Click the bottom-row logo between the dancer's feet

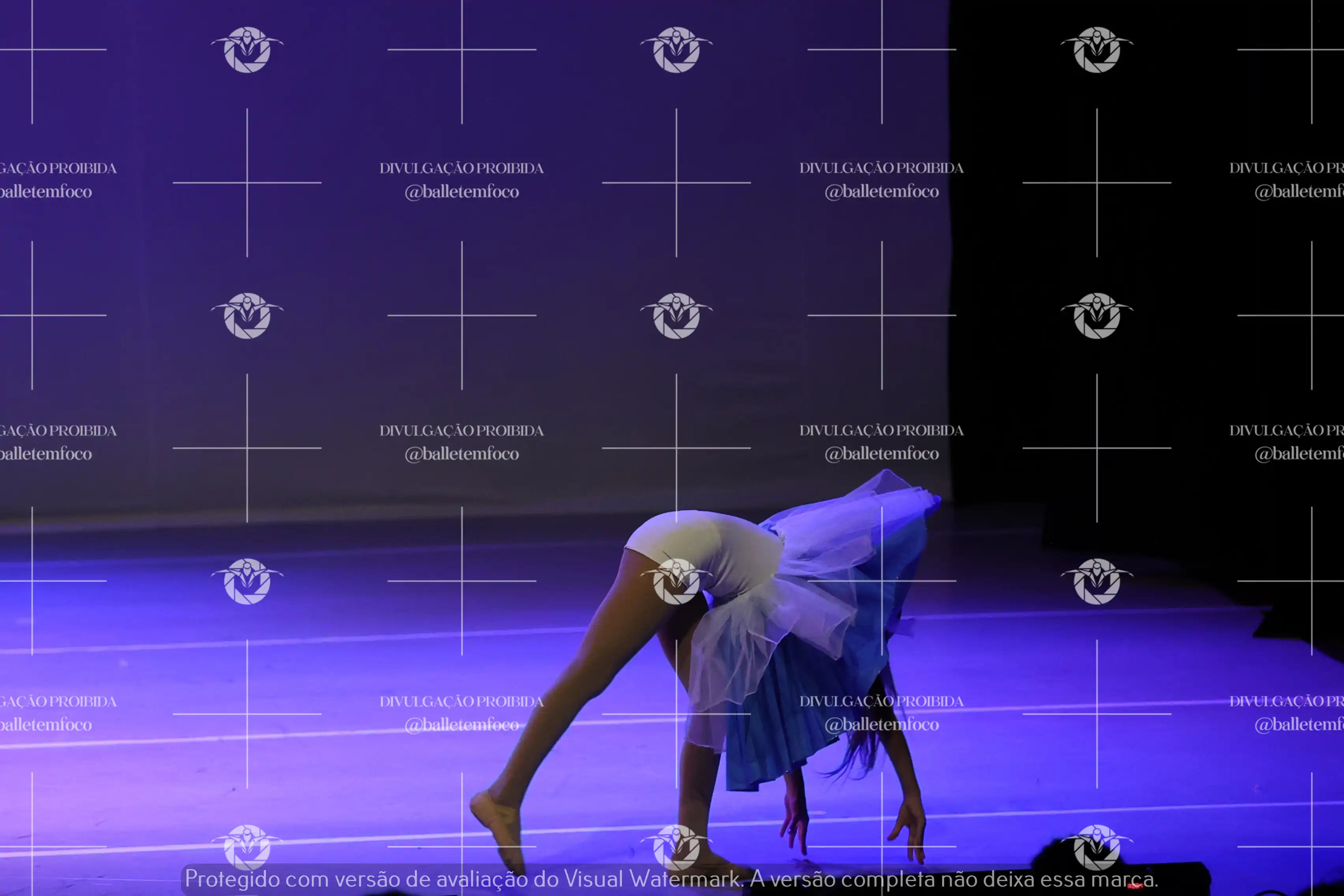pyautogui.click(x=676, y=847)
